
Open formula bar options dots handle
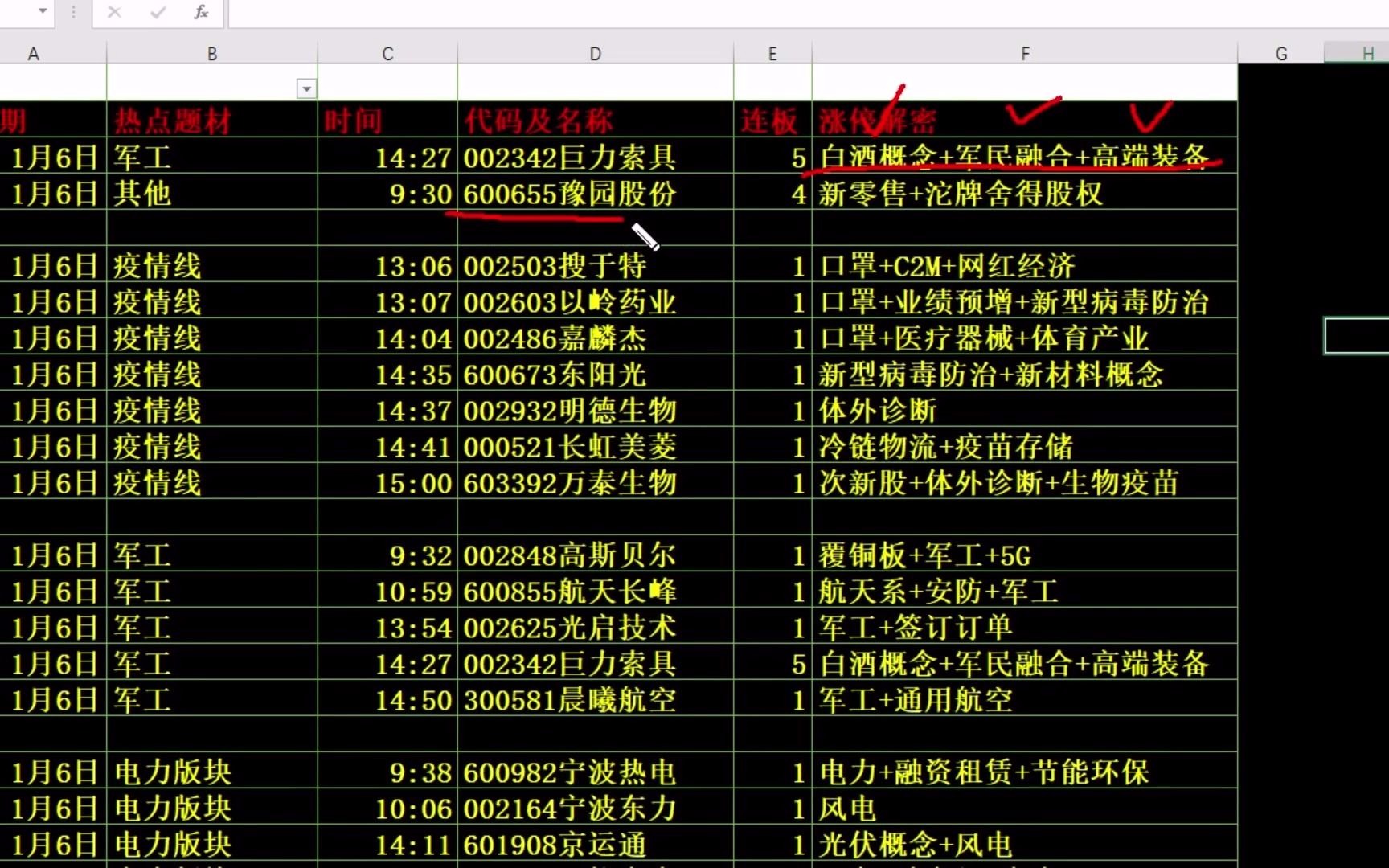click(x=73, y=12)
